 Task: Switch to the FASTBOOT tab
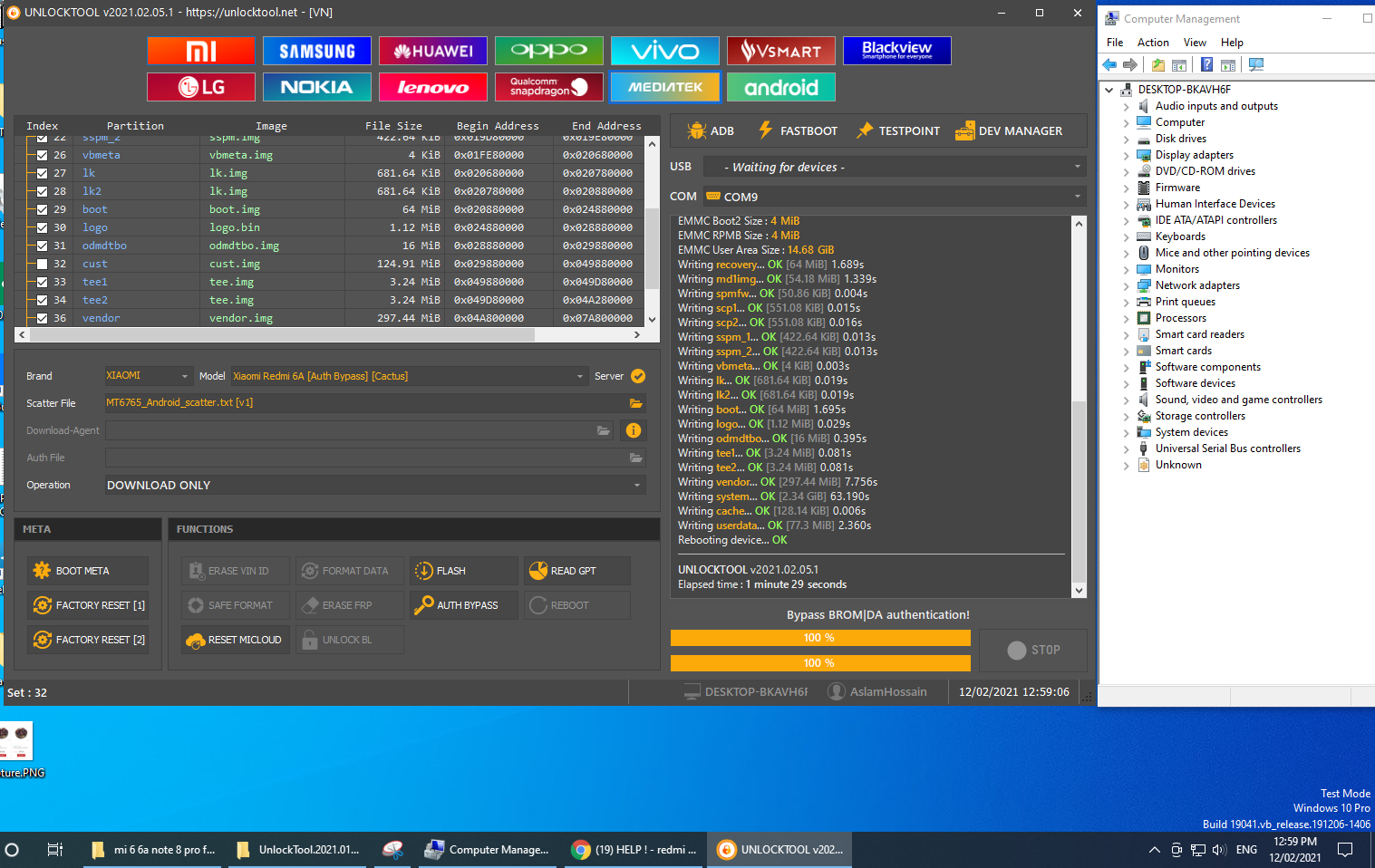[x=798, y=130]
